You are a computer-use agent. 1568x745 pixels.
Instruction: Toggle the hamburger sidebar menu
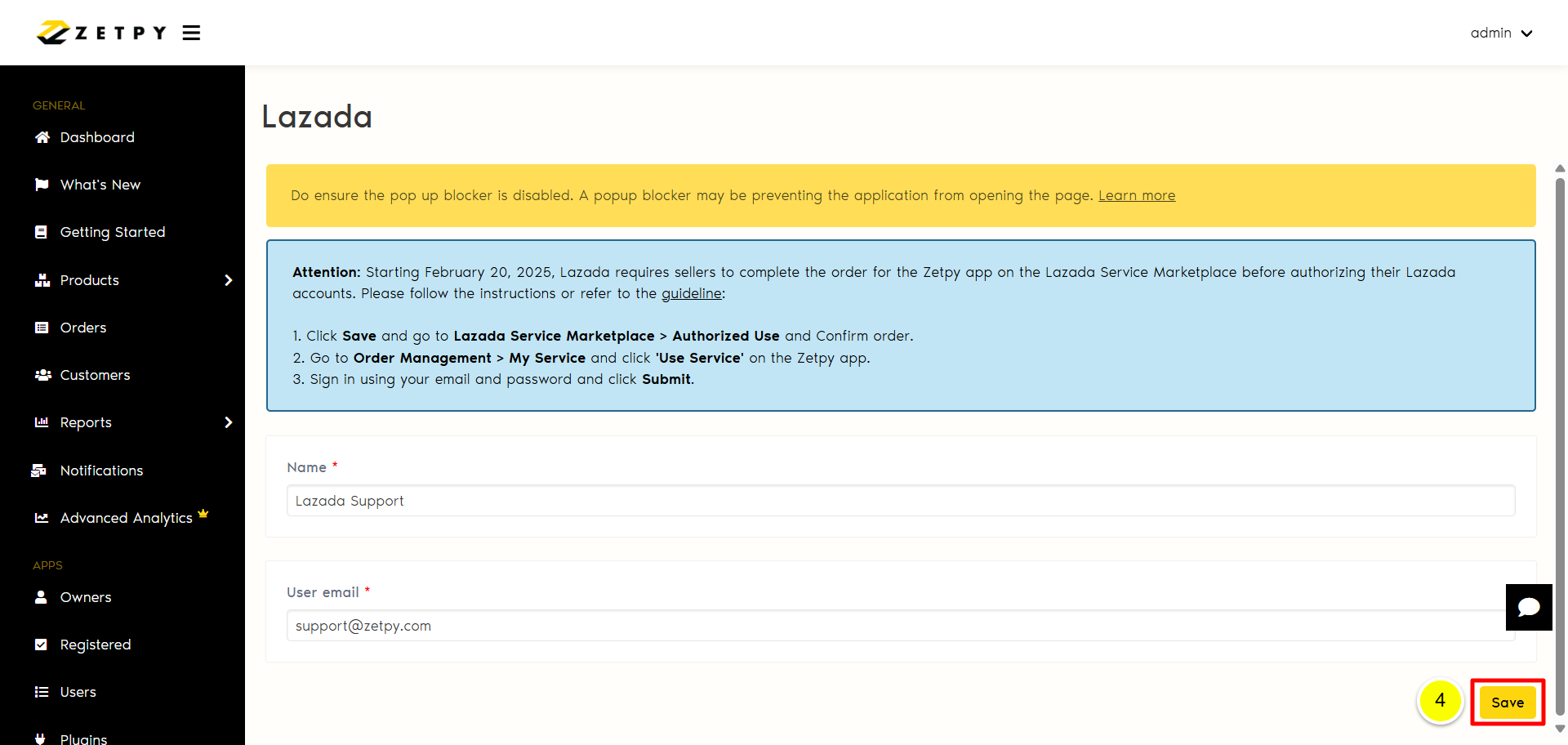click(191, 33)
